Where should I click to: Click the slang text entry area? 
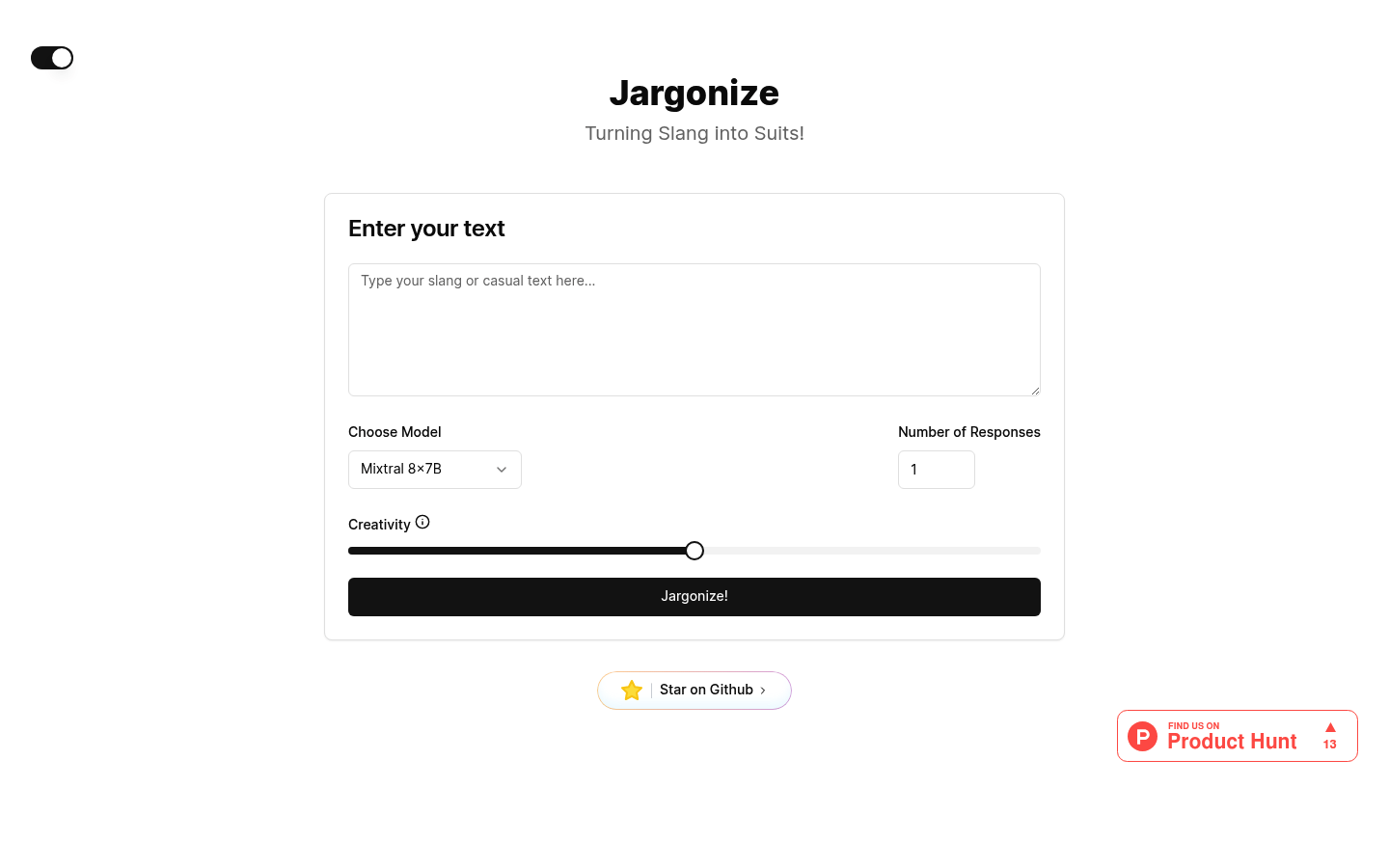(x=694, y=329)
